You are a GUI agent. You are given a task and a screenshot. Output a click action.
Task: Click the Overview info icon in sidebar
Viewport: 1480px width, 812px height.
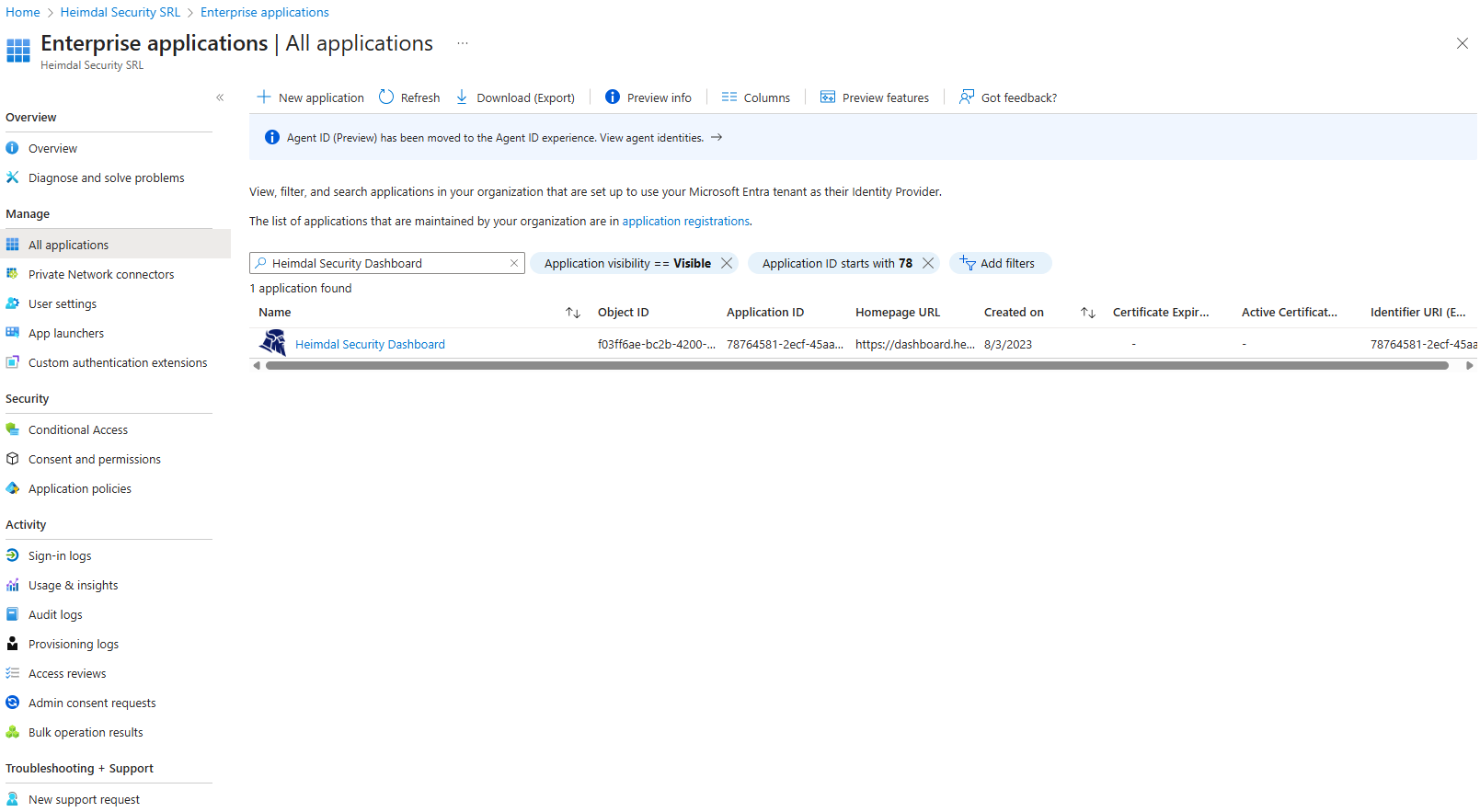point(13,148)
